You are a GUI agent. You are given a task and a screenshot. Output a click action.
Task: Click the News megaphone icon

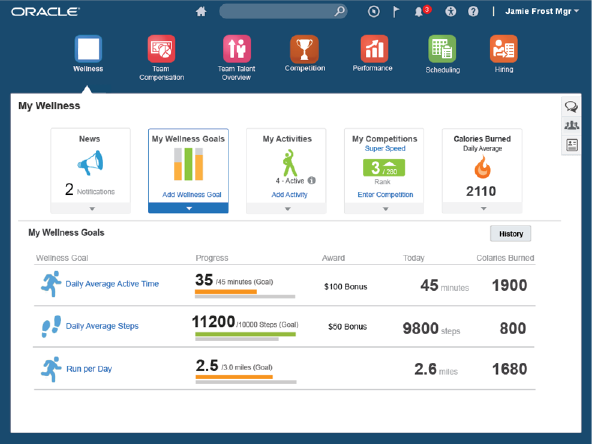[90, 163]
